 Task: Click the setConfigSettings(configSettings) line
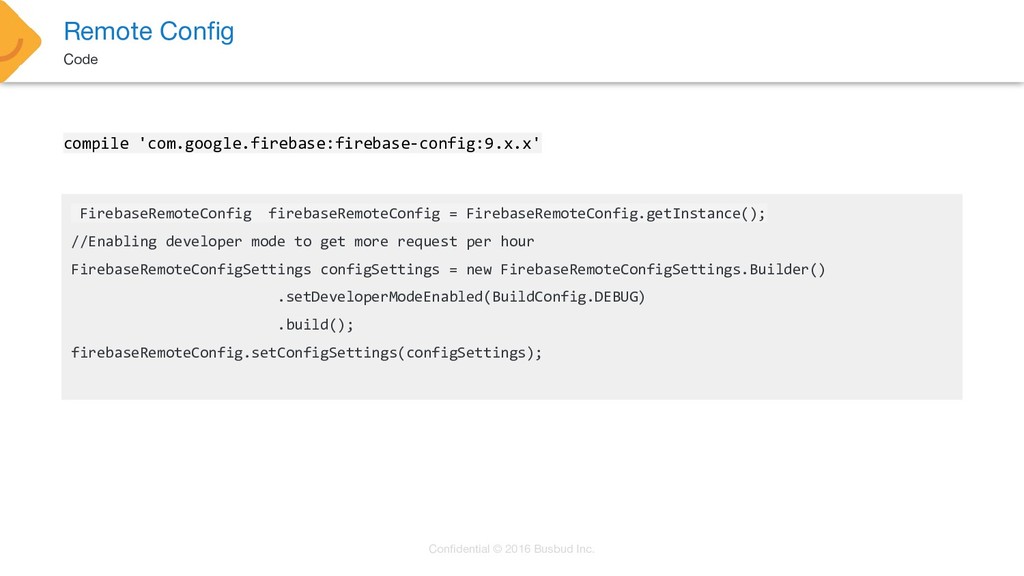point(306,353)
